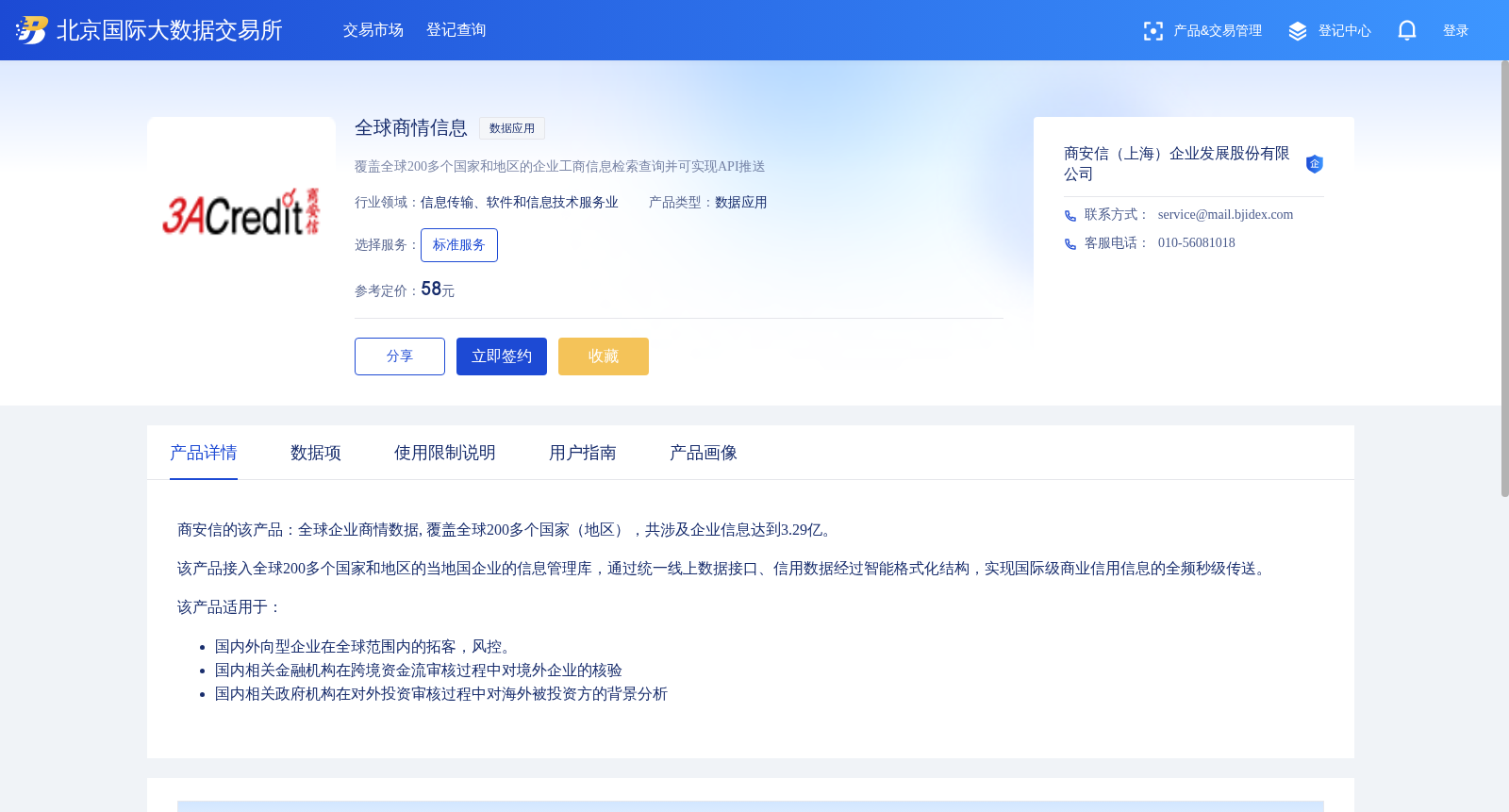Switch to the 数据项 tab
The width and height of the screenshot is (1509, 812).
click(316, 453)
